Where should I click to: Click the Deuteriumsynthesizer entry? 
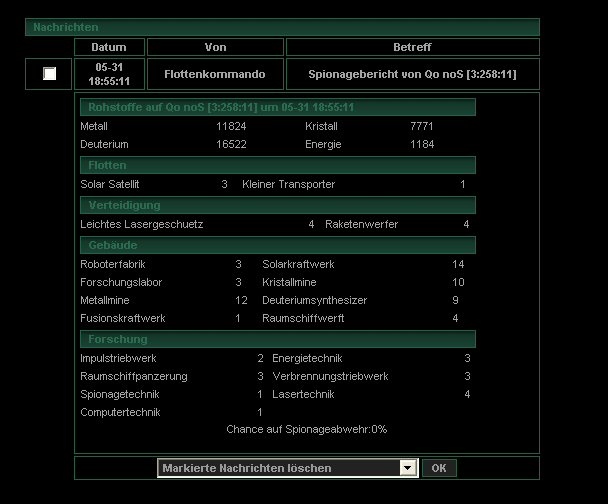tap(314, 300)
